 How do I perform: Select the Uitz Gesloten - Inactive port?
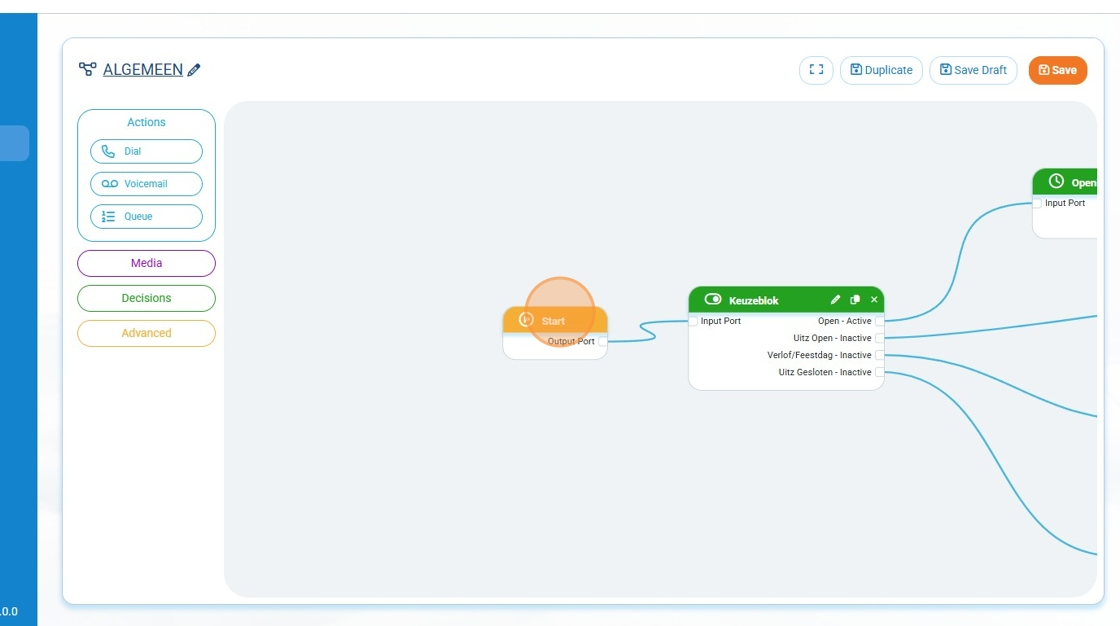pyautogui.click(x=879, y=372)
